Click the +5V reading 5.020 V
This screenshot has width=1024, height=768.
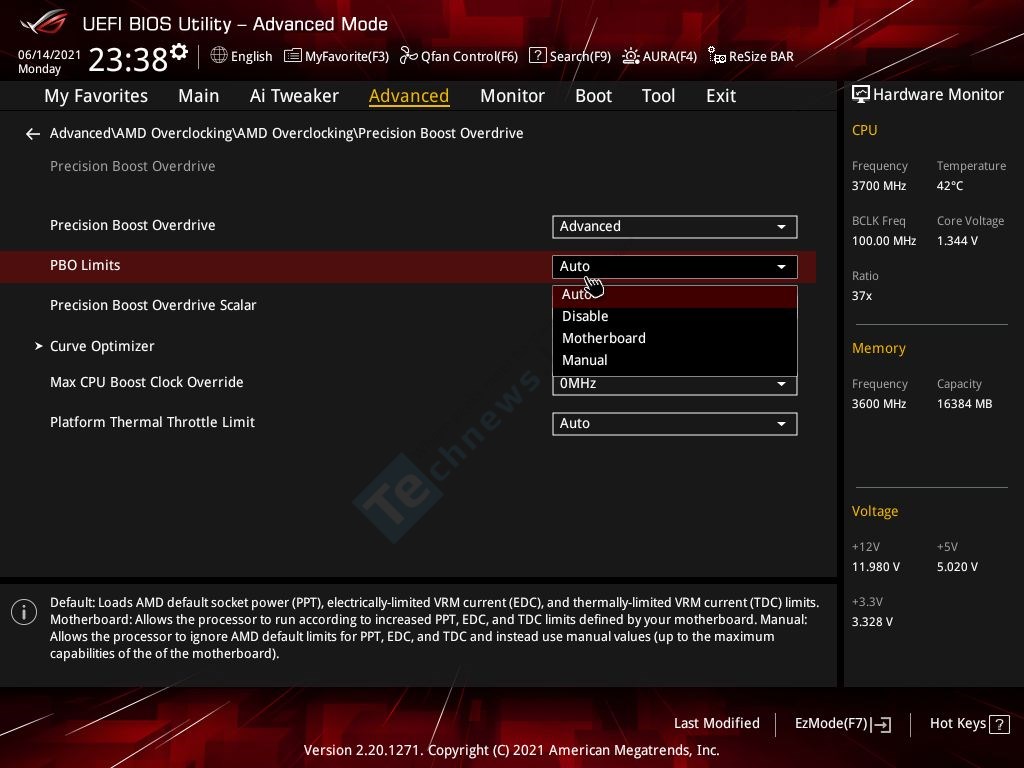[957, 567]
